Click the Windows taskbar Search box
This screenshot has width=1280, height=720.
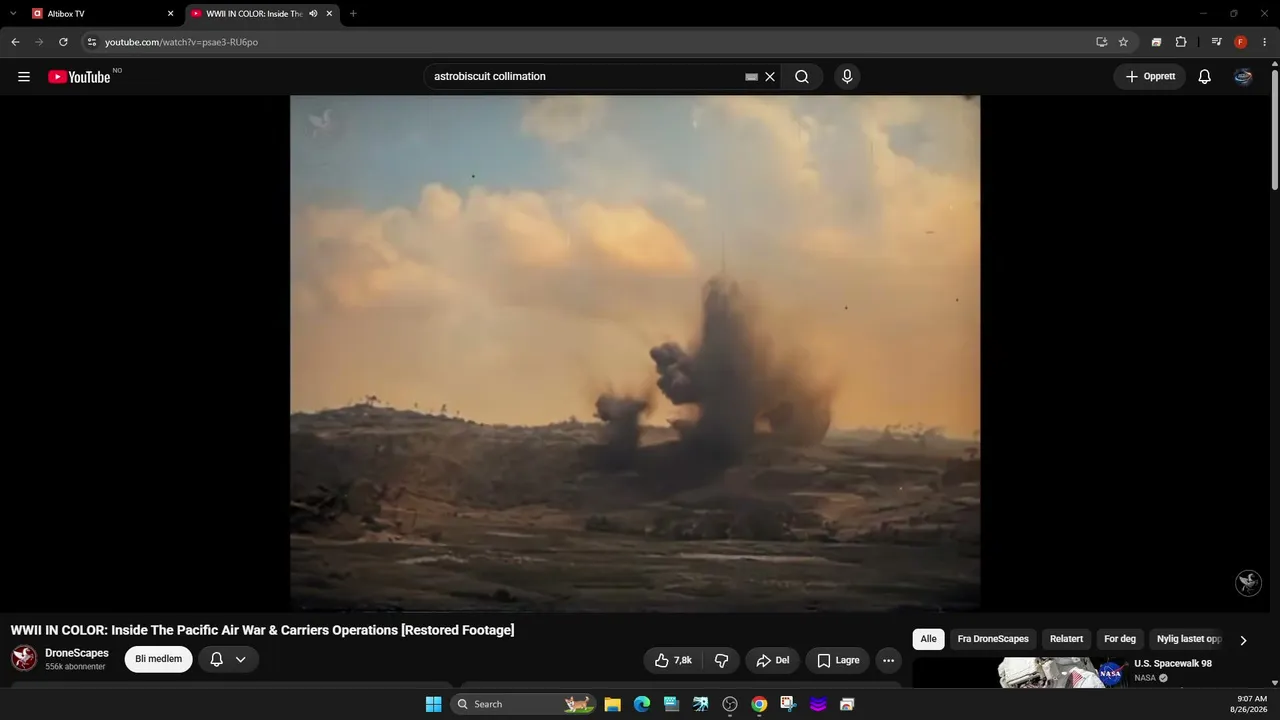[523, 704]
